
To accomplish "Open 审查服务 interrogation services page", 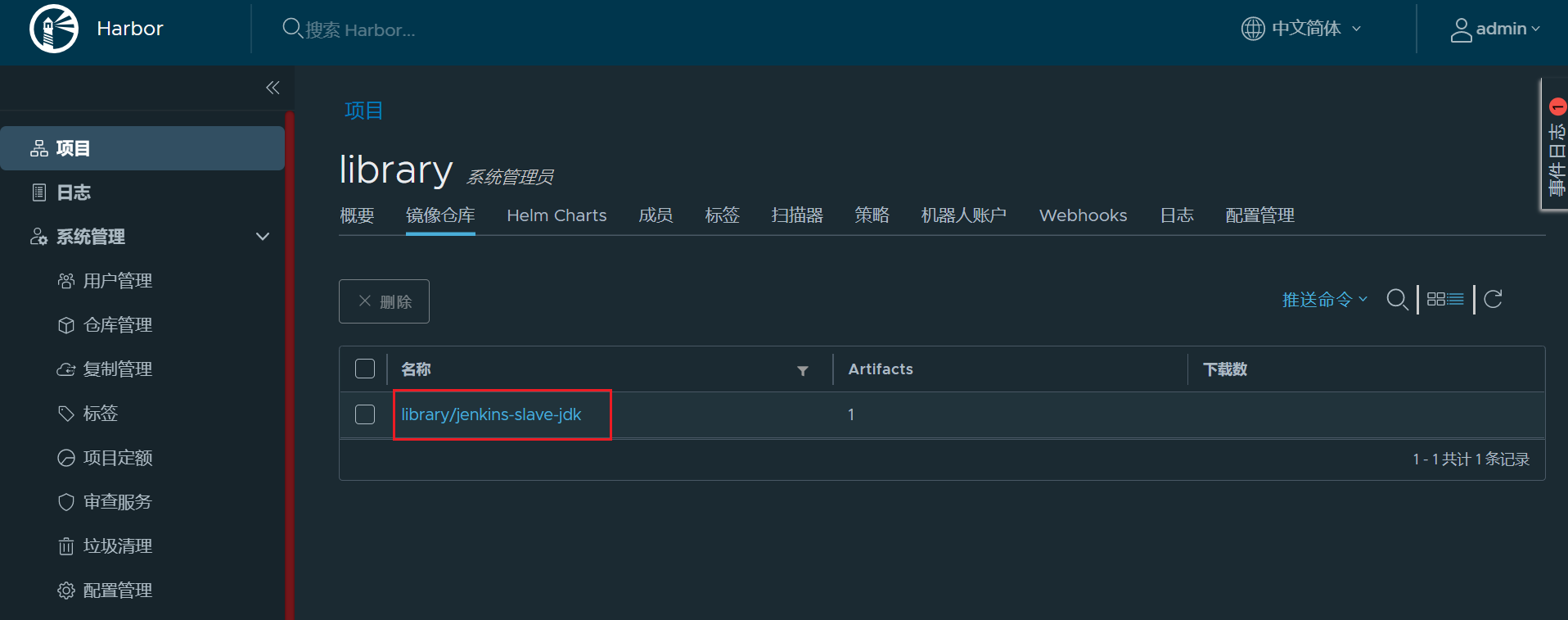I will click(117, 502).
